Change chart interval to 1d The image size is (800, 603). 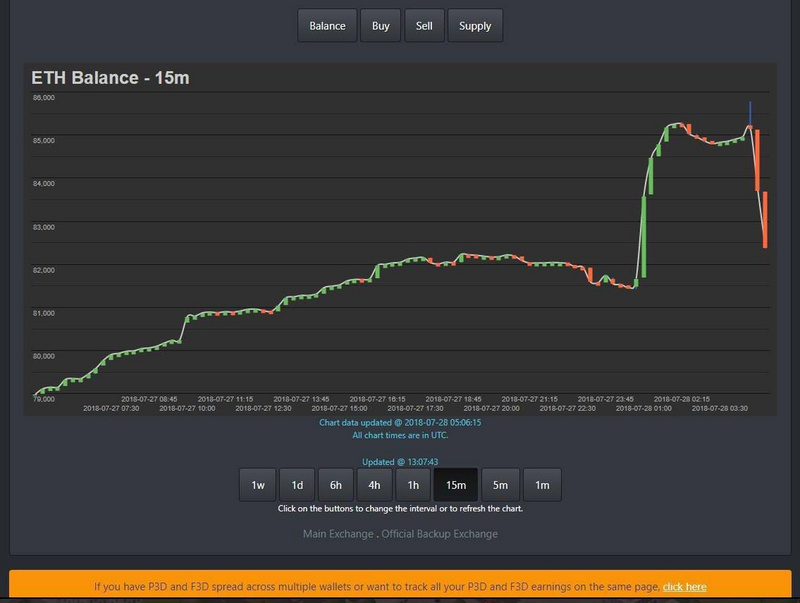[x=297, y=485]
